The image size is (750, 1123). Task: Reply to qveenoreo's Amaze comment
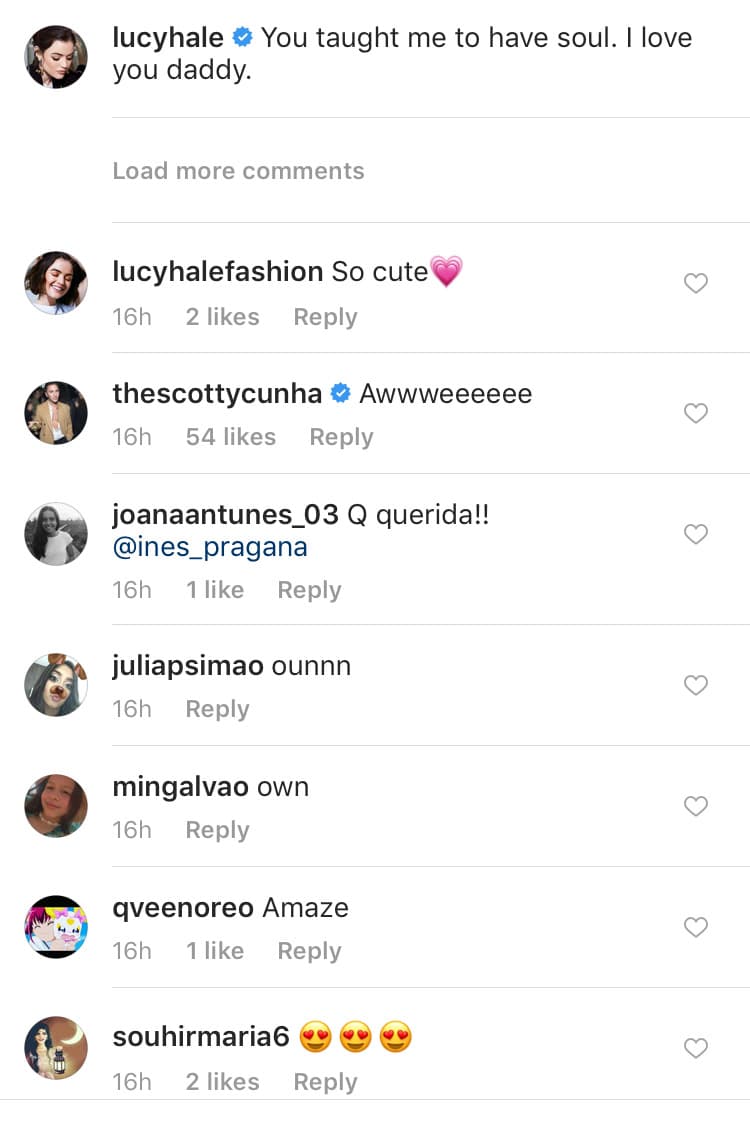coord(309,951)
